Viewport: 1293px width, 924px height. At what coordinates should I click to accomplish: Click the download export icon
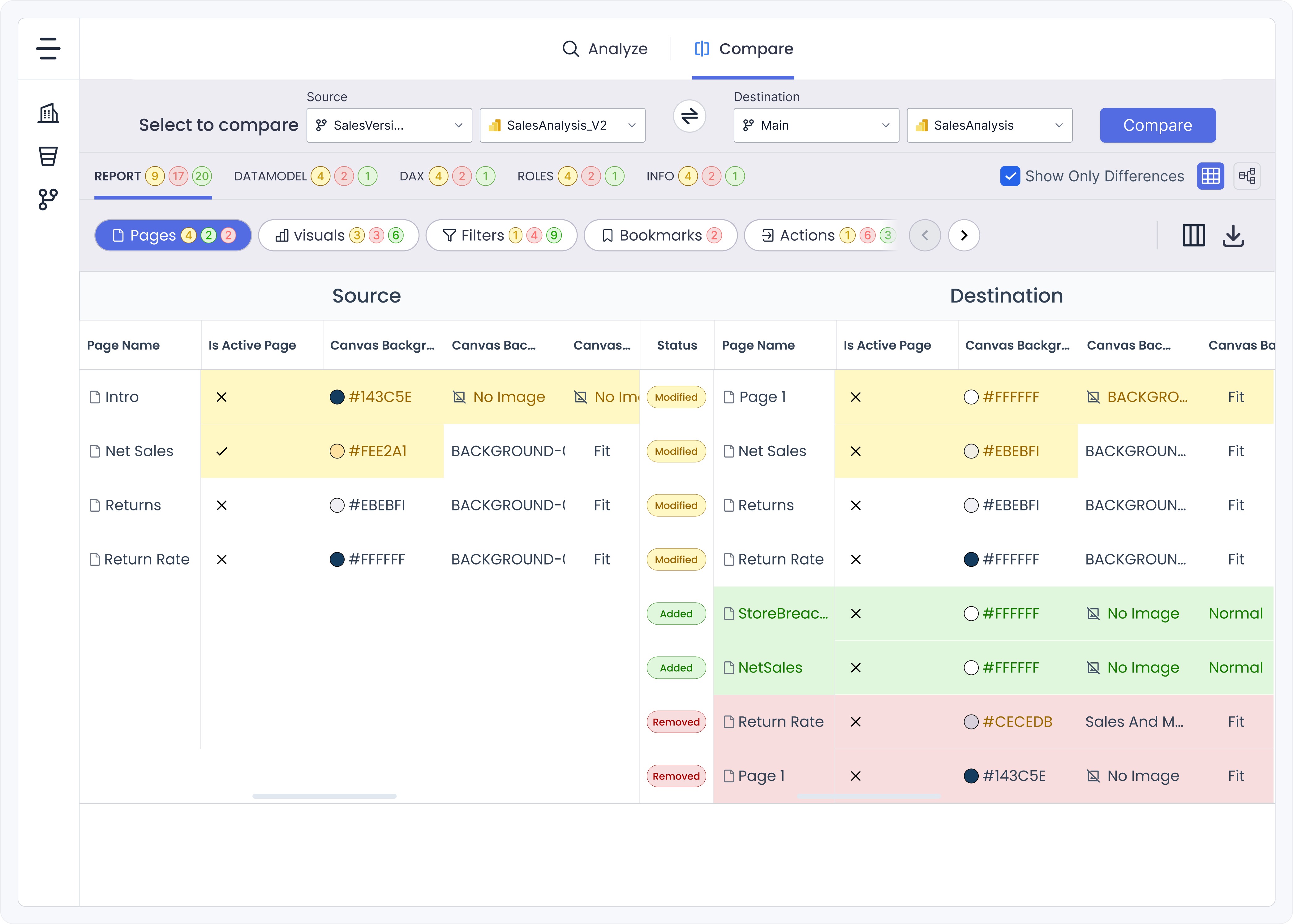pos(1233,235)
